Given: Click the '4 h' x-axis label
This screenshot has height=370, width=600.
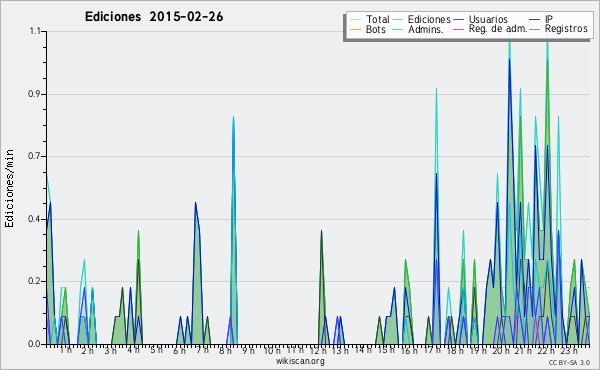Looking at the screenshot, I should 133,350.
